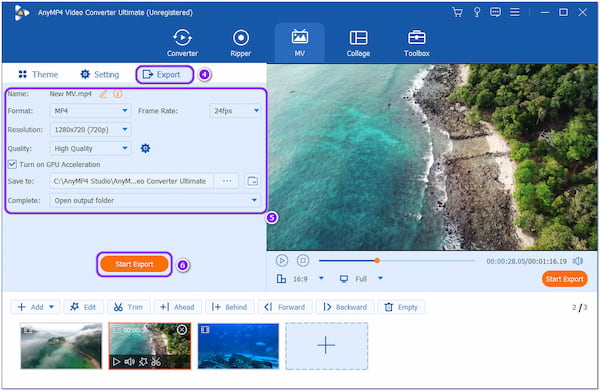Viewport: 600px width, 391px height.
Task: Click audio icon on selected clip
Action: tap(129, 362)
